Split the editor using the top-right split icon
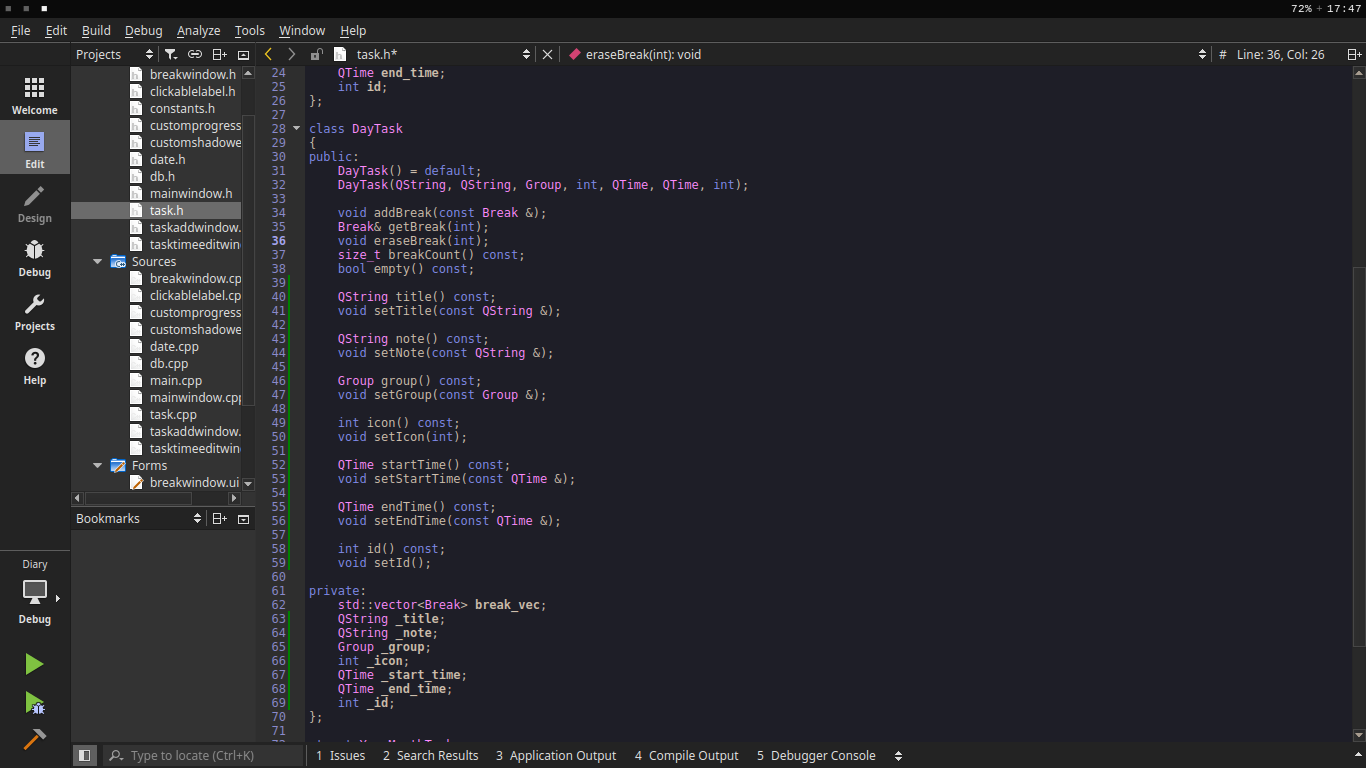The width and height of the screenshot is (1366, 768). (x=1353, y=54)
